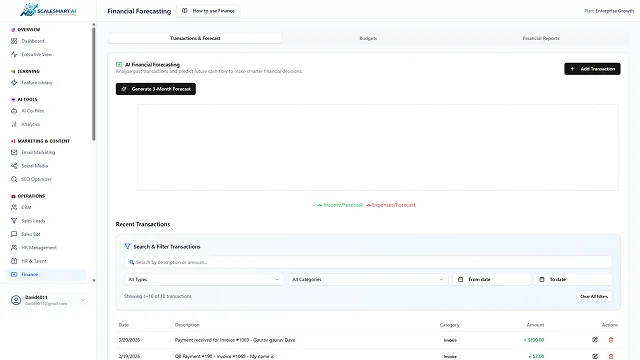The image size is (640, 360).
Task: Click calendar icon in To date
Action: (x=542, y=280)
